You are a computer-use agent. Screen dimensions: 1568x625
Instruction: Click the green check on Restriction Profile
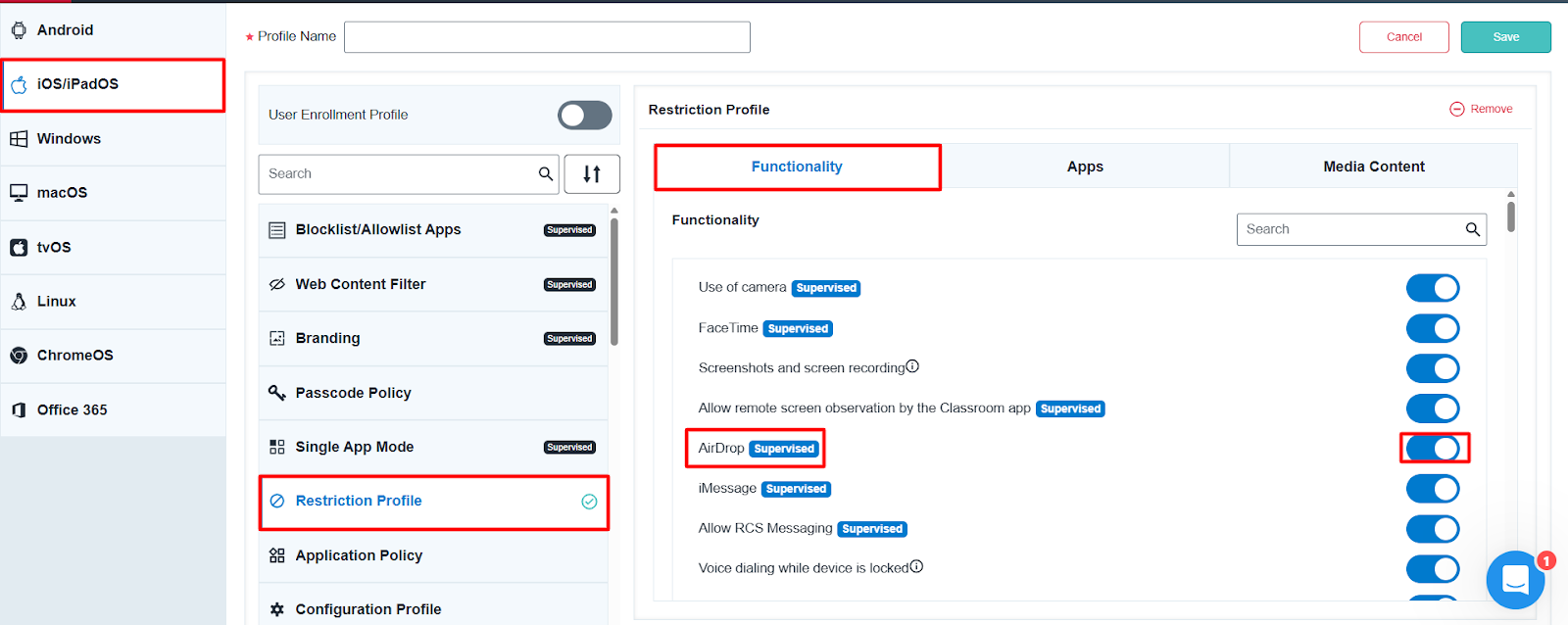589,502
